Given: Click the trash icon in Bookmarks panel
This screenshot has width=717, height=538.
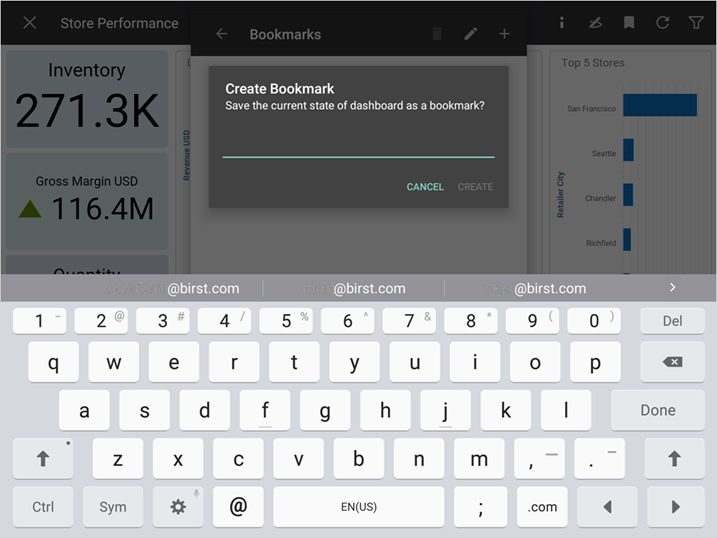Looking at the screenshot, I should [x=437, y=34].
